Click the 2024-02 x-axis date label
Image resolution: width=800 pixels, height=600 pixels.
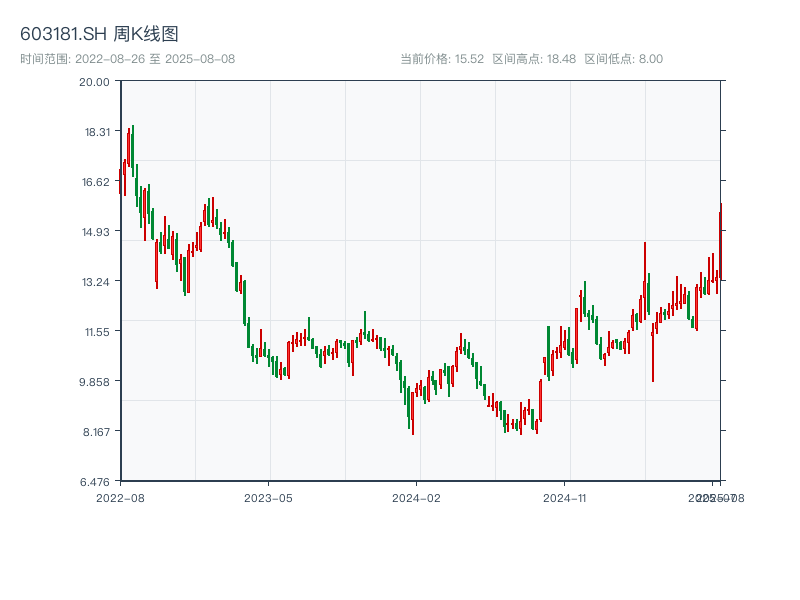pos(417,497)
